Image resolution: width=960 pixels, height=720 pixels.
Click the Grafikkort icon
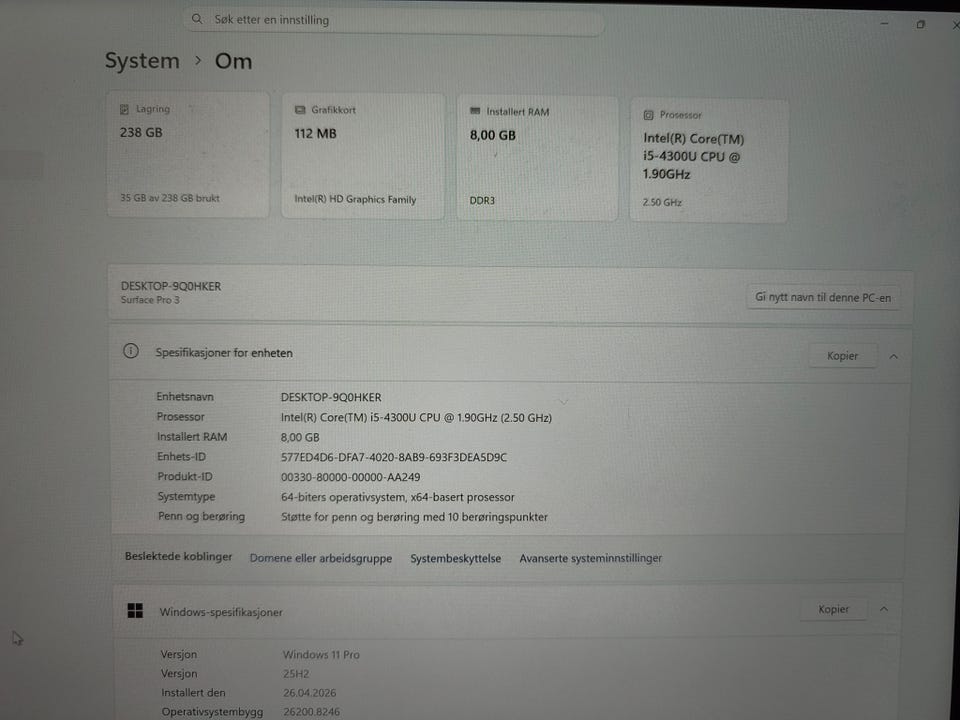click(300, 110)
